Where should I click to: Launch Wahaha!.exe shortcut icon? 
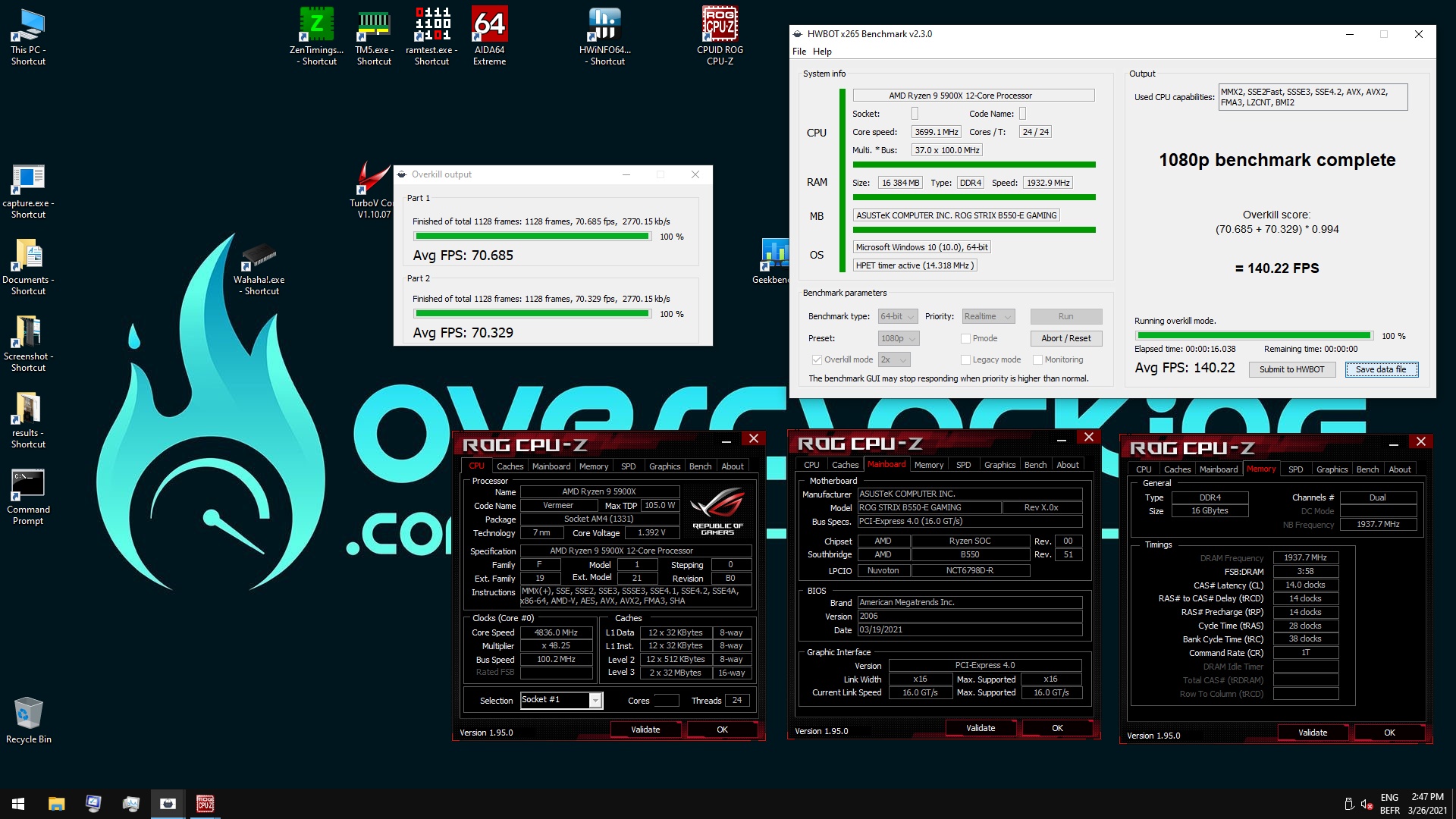[259, 269]
